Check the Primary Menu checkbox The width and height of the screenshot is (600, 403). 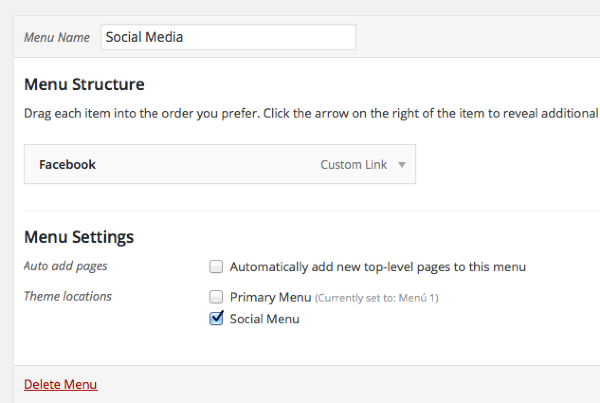(216, 297)
